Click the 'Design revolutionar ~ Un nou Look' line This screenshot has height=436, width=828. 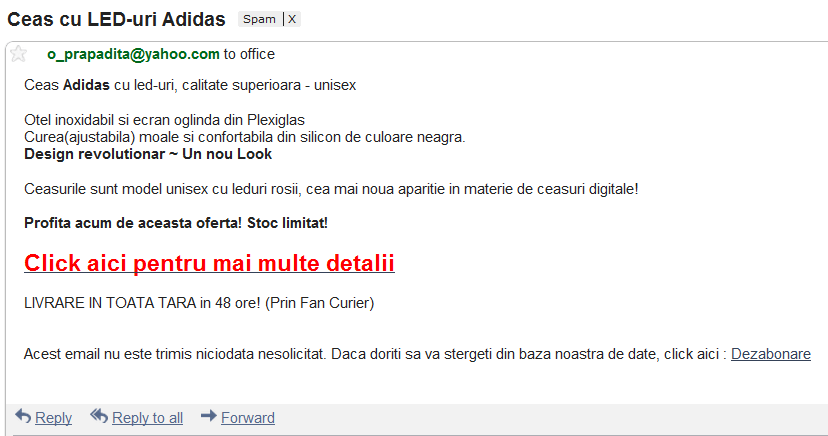tap(148, 154)
